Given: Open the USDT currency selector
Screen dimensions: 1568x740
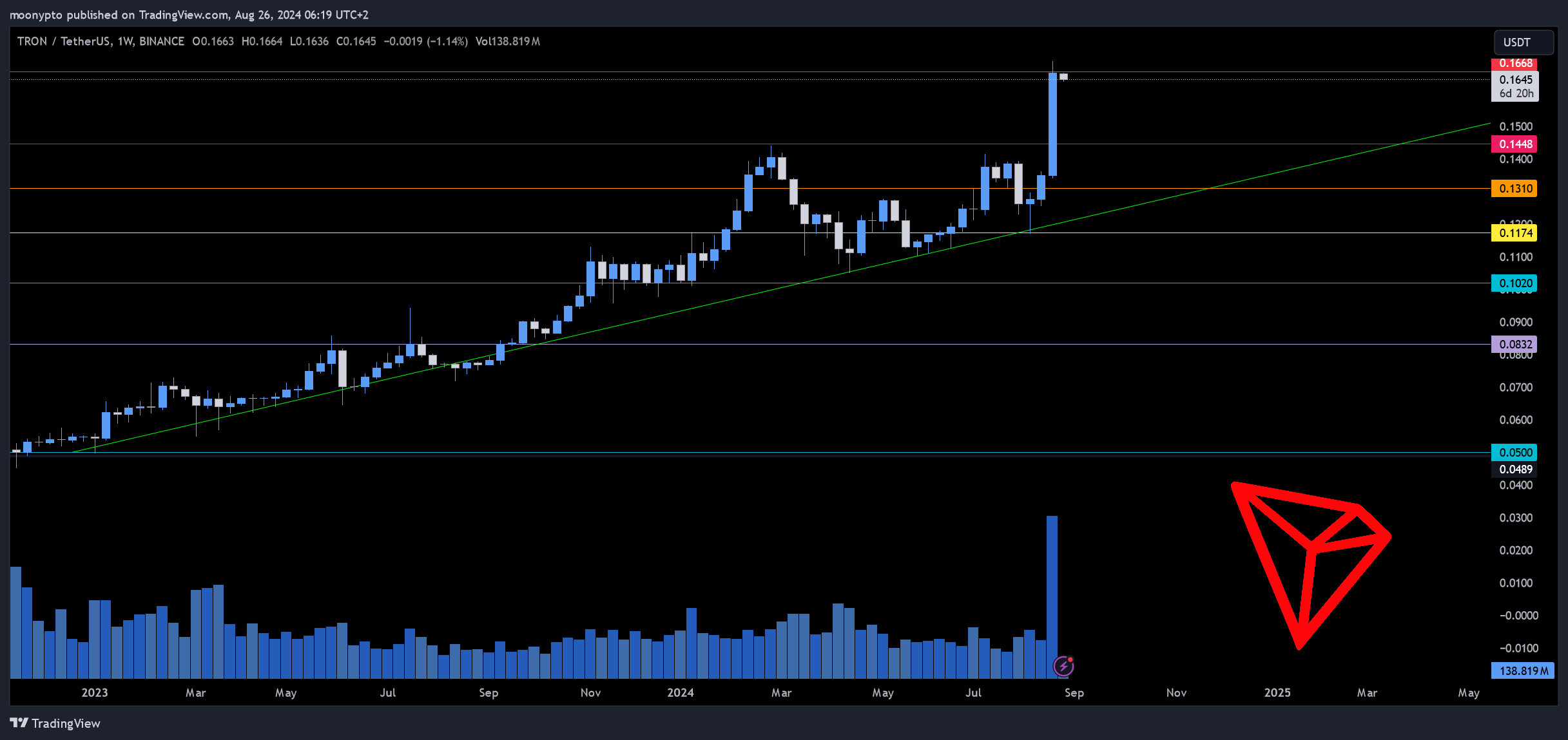Looking at the screenshot, I should tap(1524, 43).
